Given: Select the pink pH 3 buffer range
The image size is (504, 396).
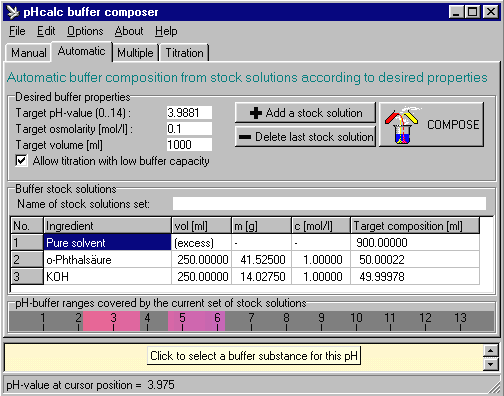Looking at the screenshot, I should (x=111, y=321).
